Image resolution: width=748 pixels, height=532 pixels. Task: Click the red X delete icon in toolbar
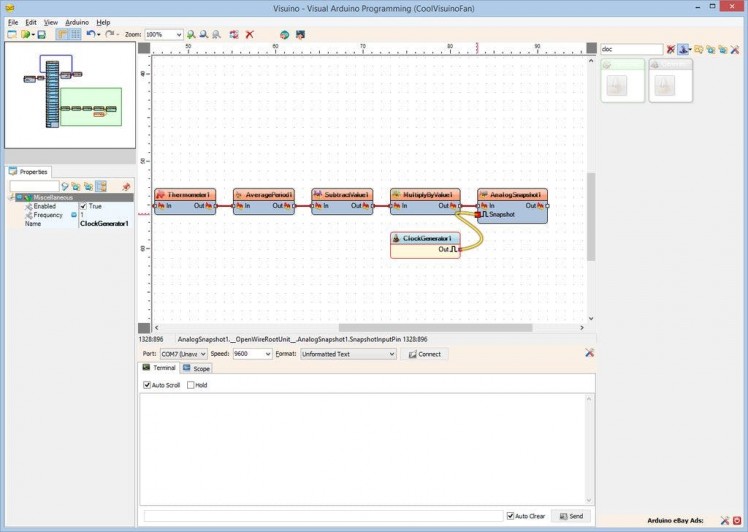(249, 34)
